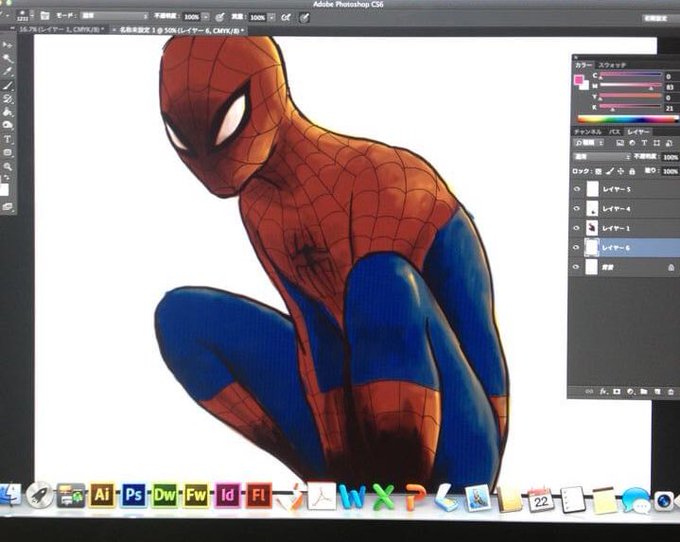Toggle lock transparent pixels
Image resolution: width=680 pixels, height=542 pixels.
click(x=598, y=171)
